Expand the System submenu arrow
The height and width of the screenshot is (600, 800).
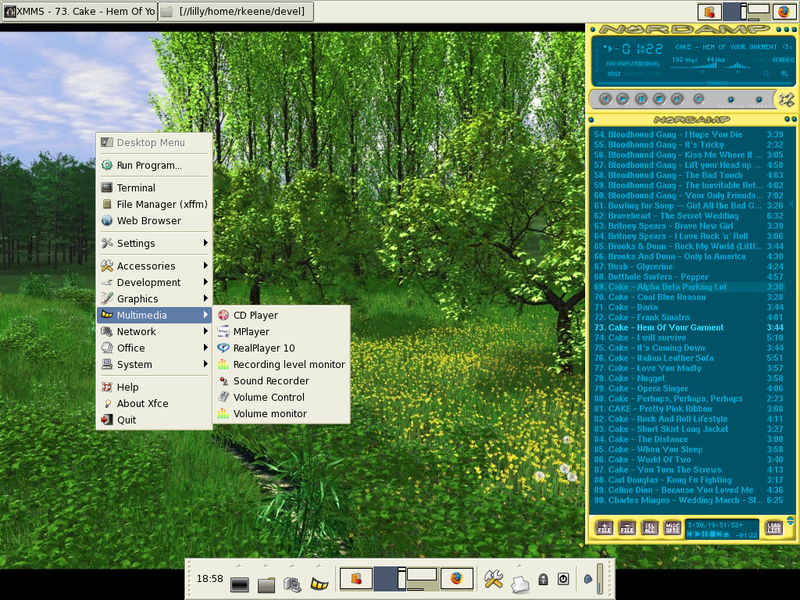(x=205, y=364)
